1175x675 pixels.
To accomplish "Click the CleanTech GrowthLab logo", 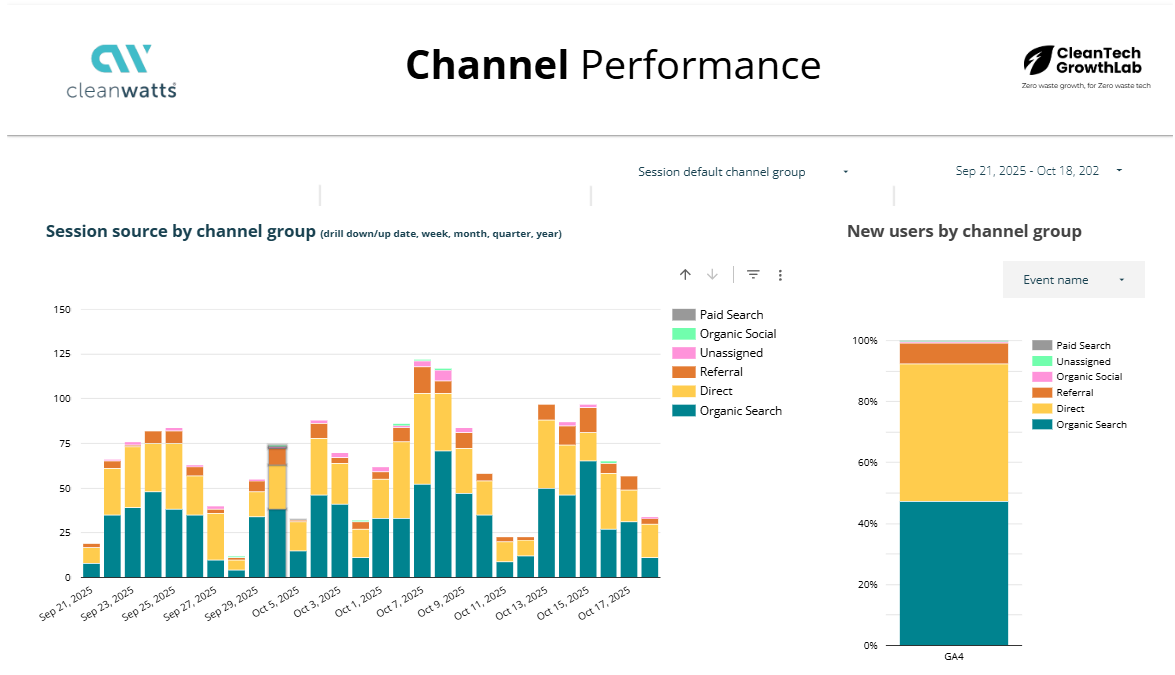I will [1086, 67].
